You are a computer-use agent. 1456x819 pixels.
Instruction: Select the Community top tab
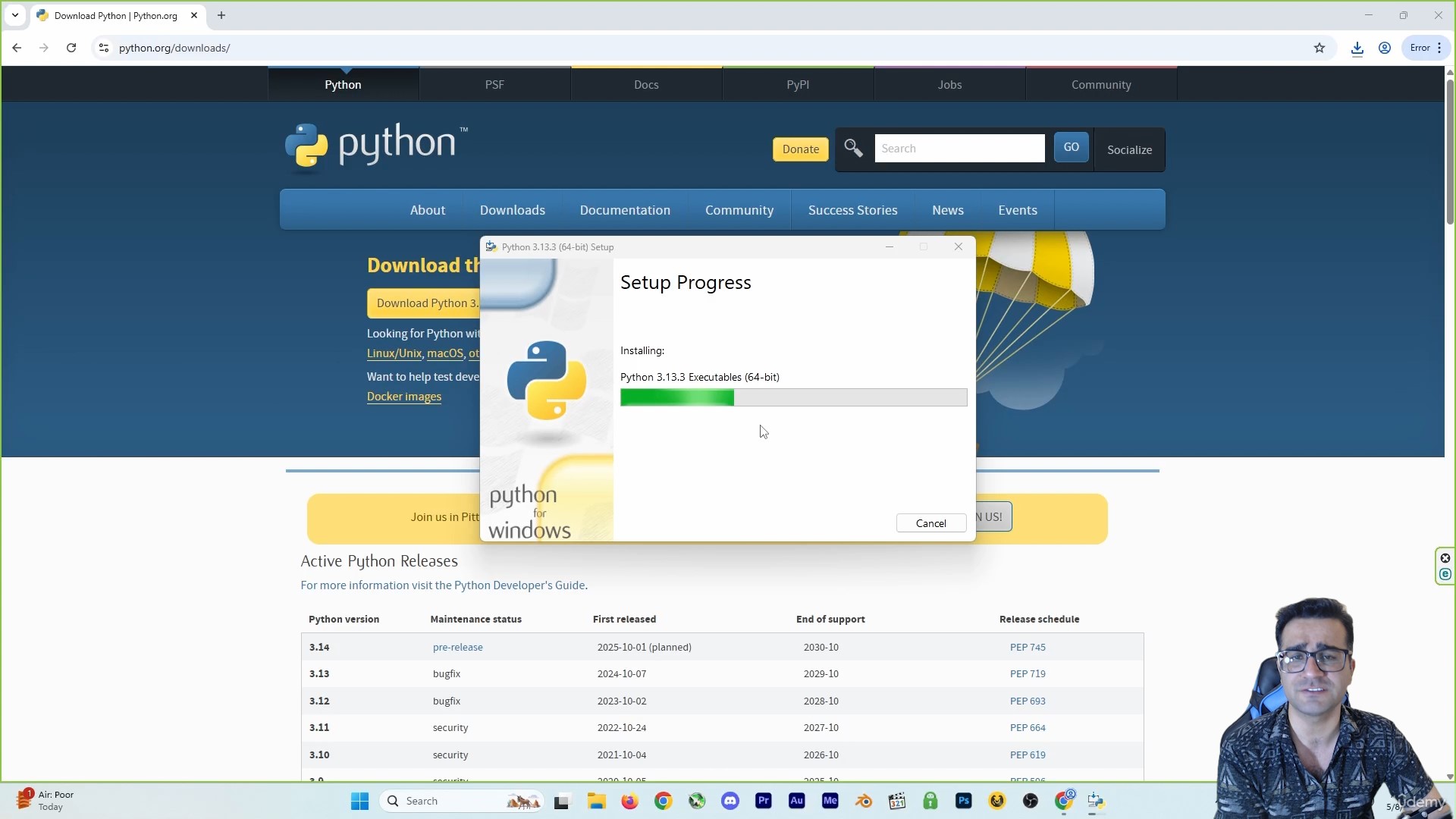point(1101,84)
